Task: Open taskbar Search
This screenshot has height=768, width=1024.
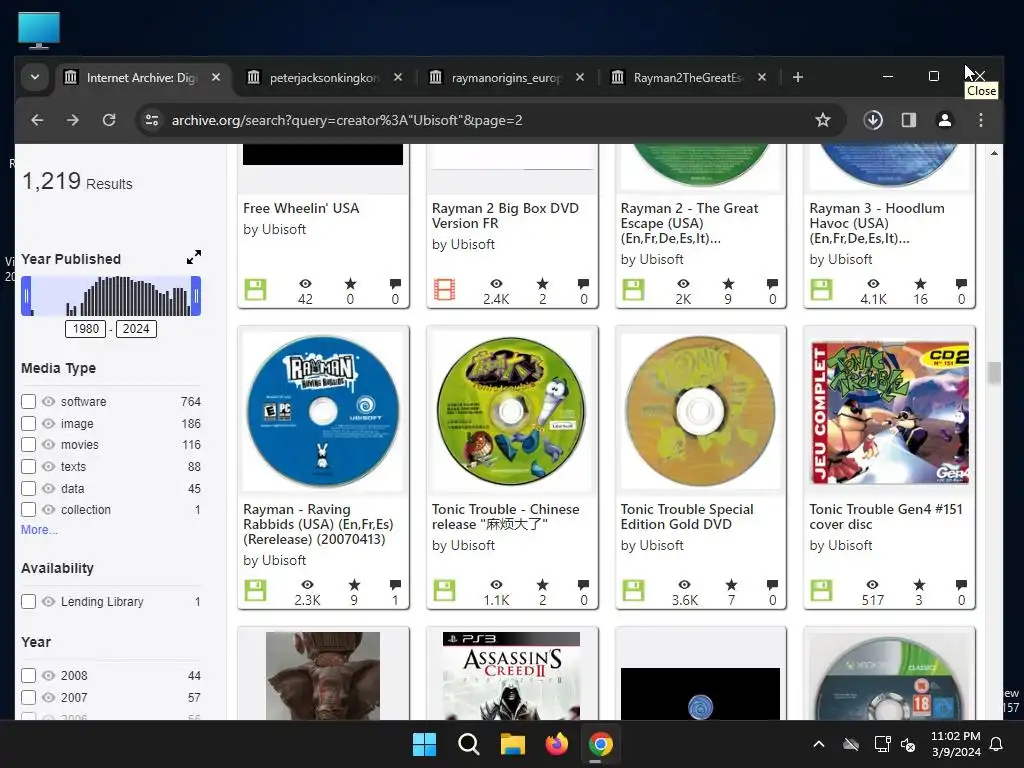Action: [x=468, y=744]
